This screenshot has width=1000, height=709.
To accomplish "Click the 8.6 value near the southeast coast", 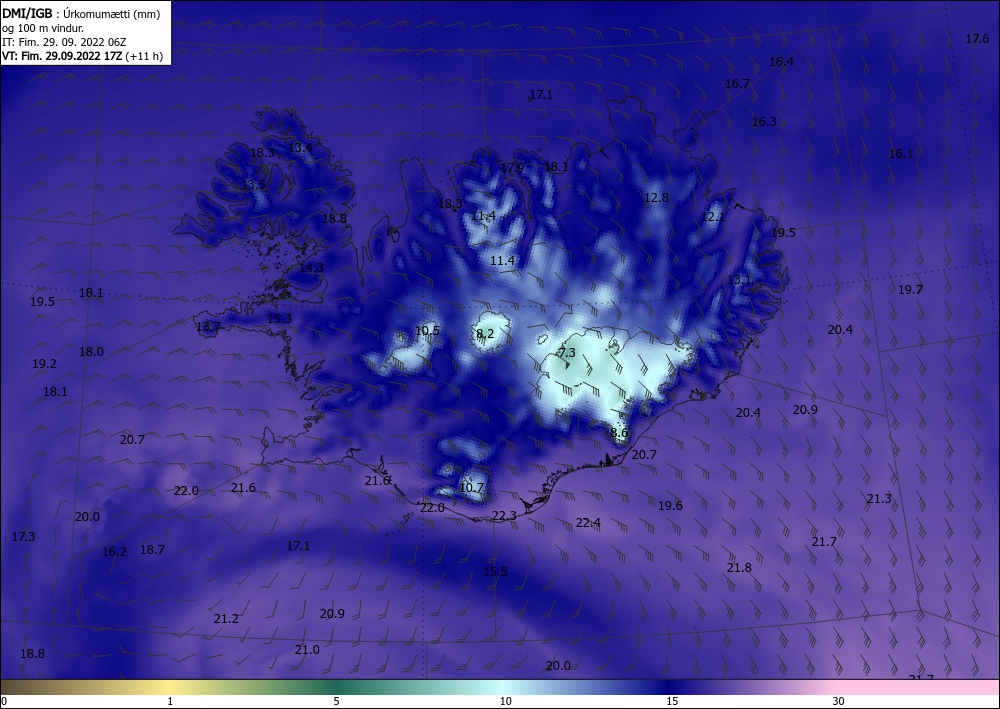I will coord(619,433).
